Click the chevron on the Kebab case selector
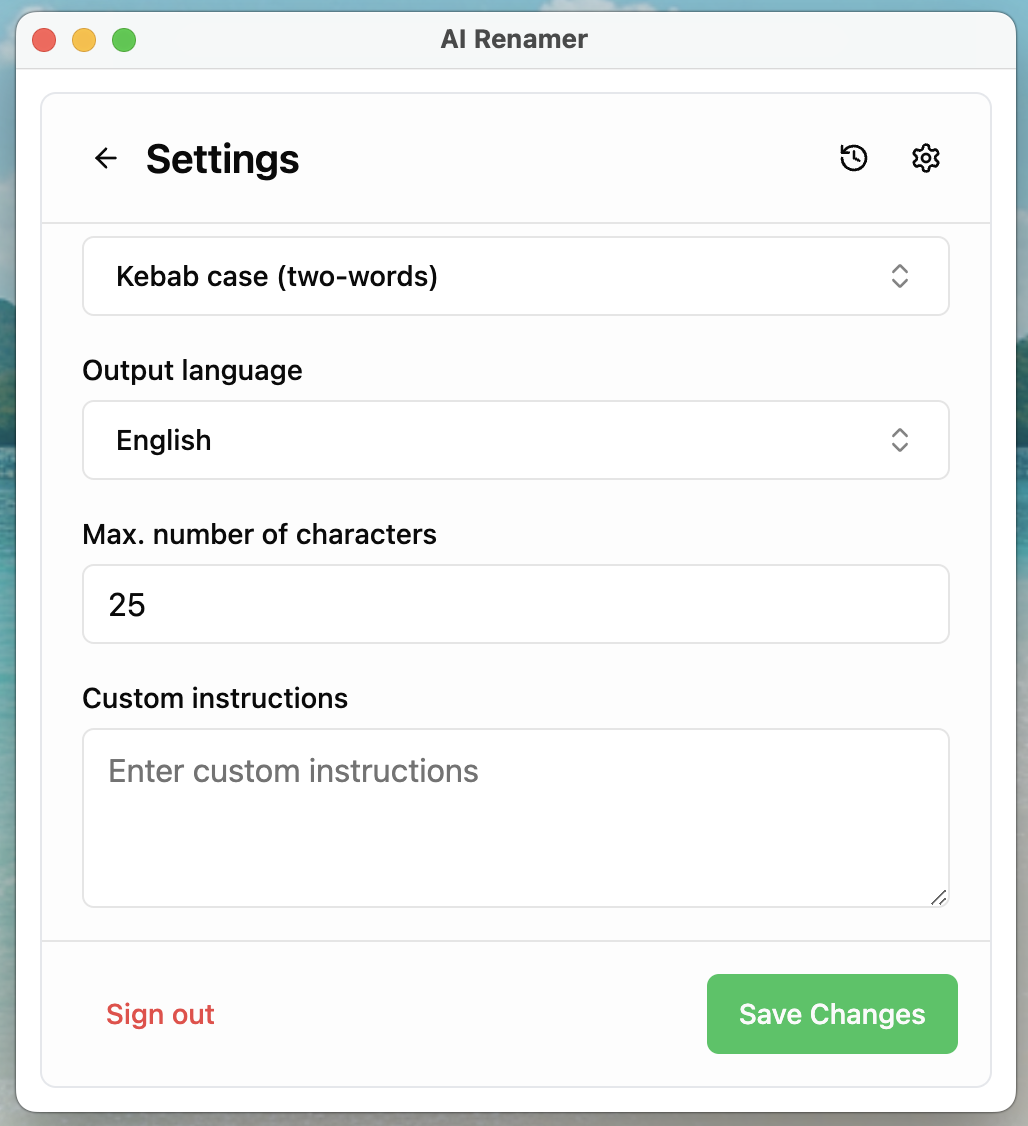This screenshot has width=1028, height=1126. click(899, 276)
